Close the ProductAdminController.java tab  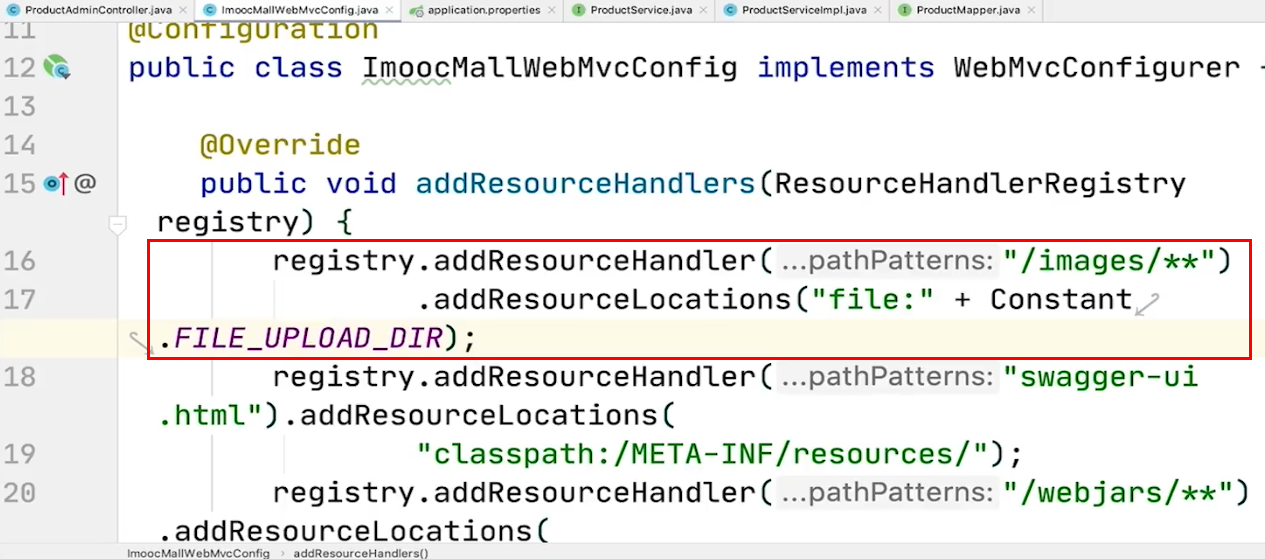(x=182, y=10)
